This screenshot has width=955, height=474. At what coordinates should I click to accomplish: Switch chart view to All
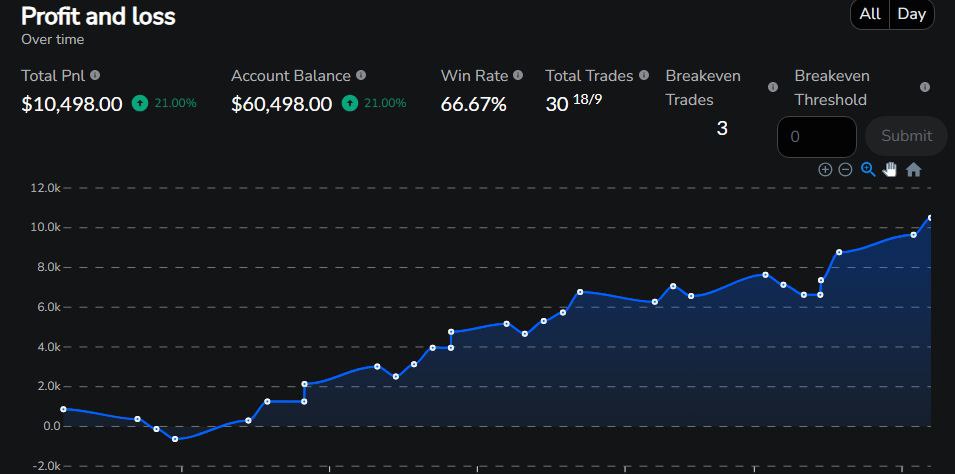click(870, 15)
